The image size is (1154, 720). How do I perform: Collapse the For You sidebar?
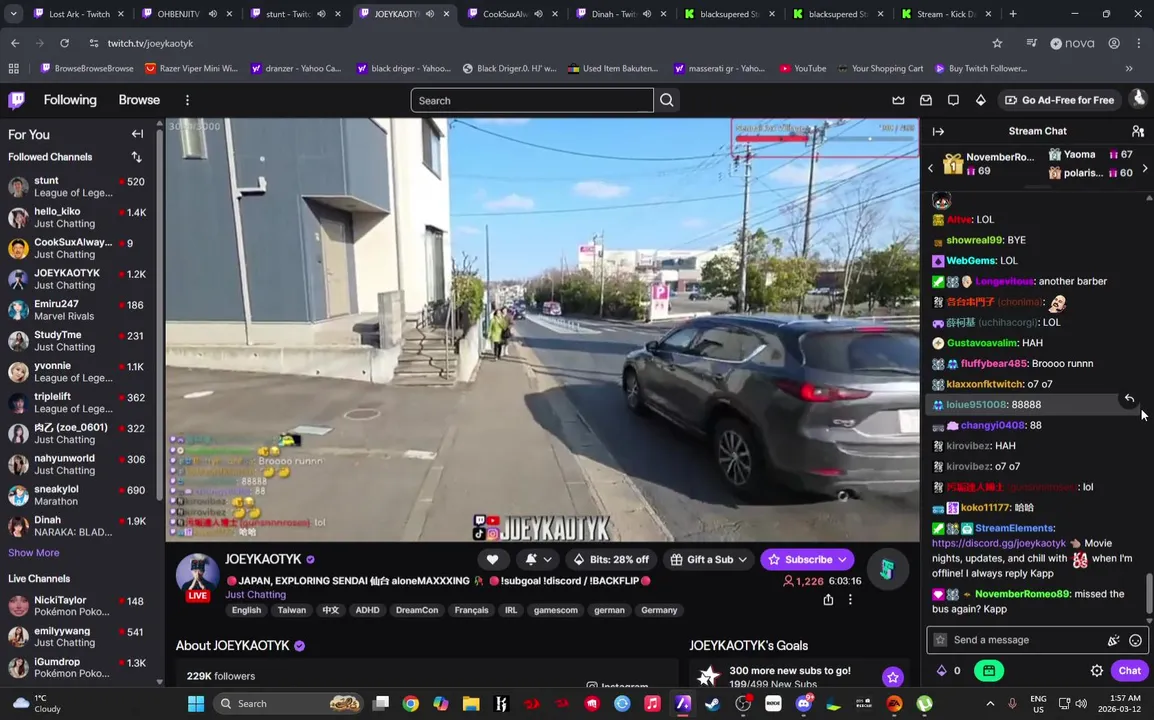137,134
